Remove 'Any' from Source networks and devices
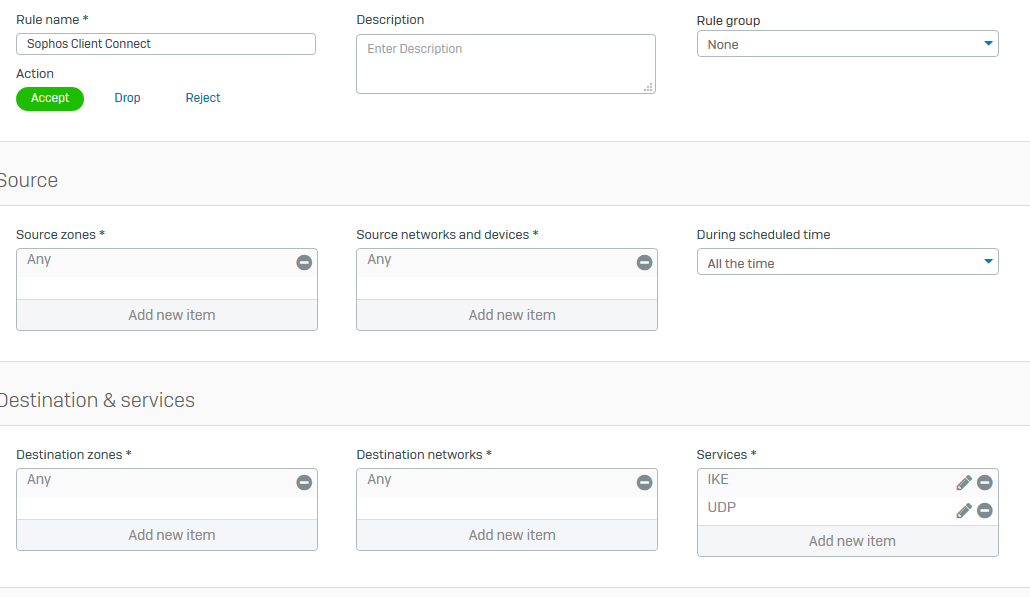Viewport: 1030px width, 597px height. pyautogui.click(x=645, y=262)
